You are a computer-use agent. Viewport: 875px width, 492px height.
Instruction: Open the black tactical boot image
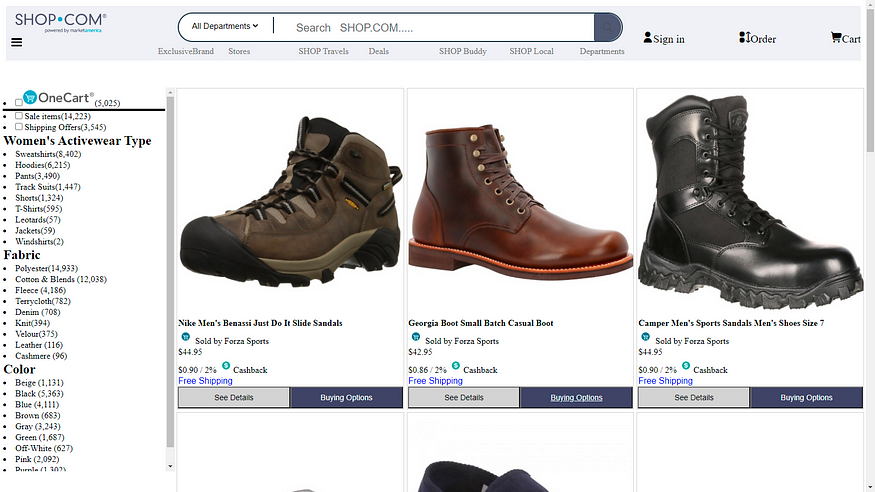point(750,201)
